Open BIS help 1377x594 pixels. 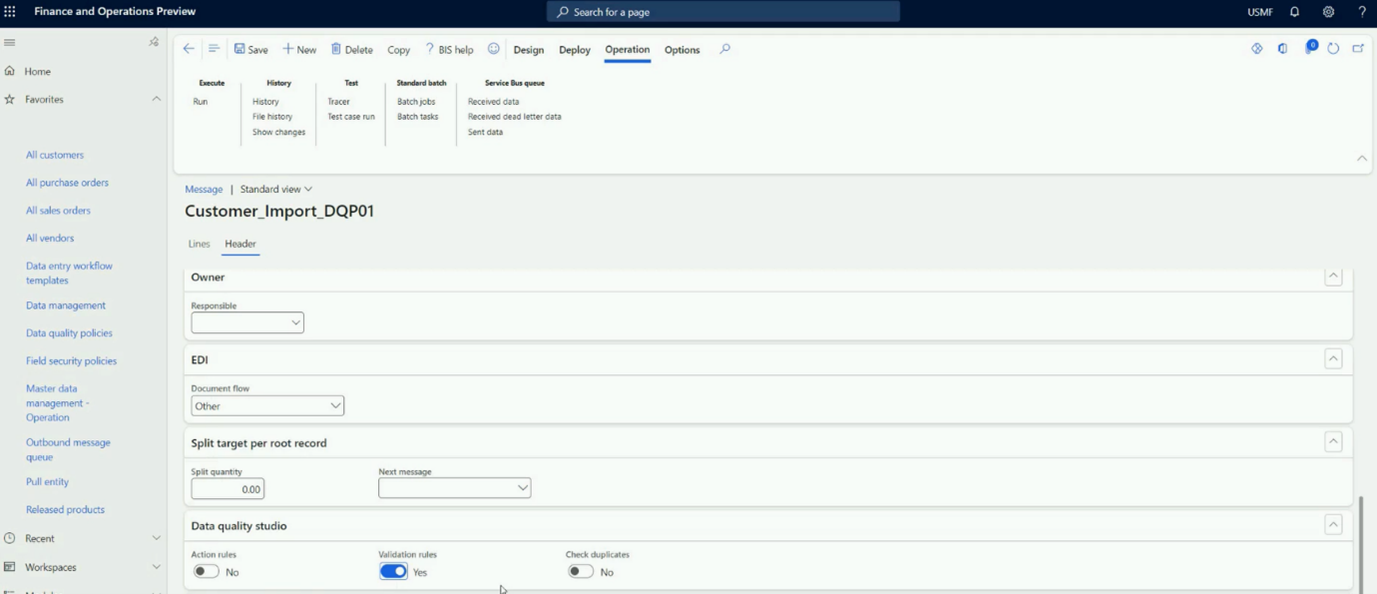point(449,49)
